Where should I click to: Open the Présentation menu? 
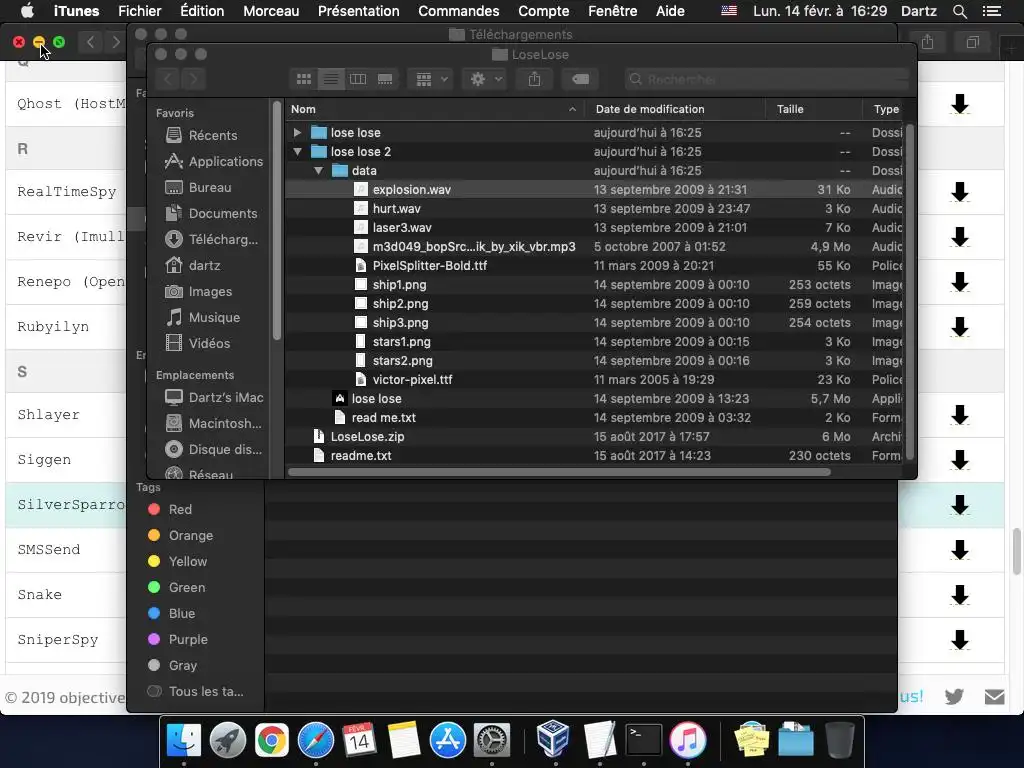click(x=359, y=11)
